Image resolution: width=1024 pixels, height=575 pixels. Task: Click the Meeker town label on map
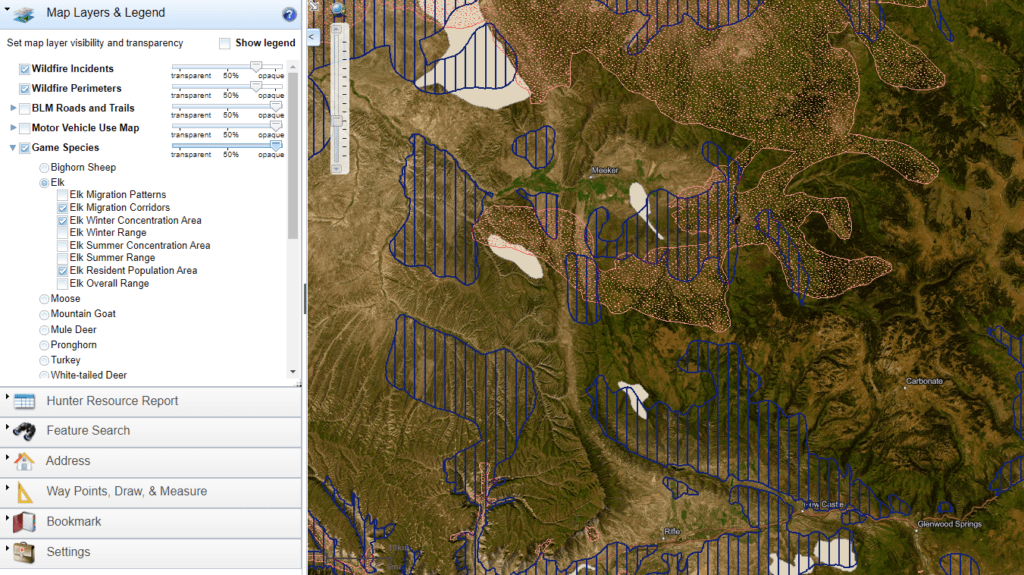(605, 171)
